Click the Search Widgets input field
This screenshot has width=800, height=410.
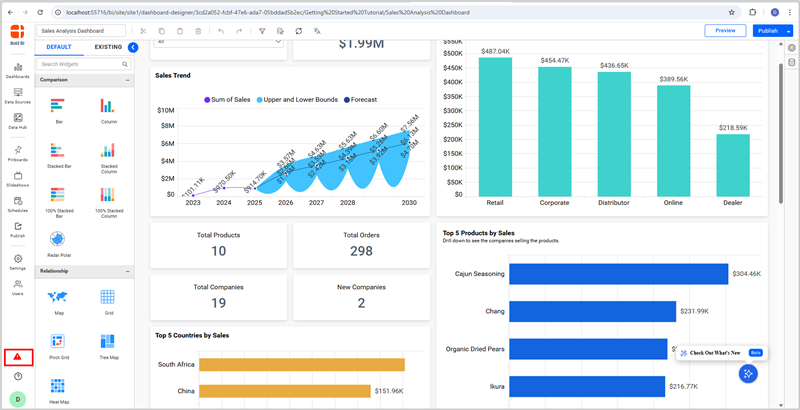(83, 64)
